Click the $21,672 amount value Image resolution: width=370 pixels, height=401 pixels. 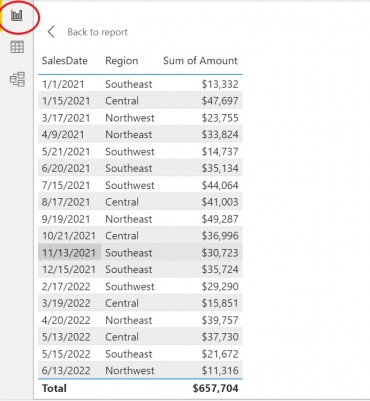[x=220, y=354]
